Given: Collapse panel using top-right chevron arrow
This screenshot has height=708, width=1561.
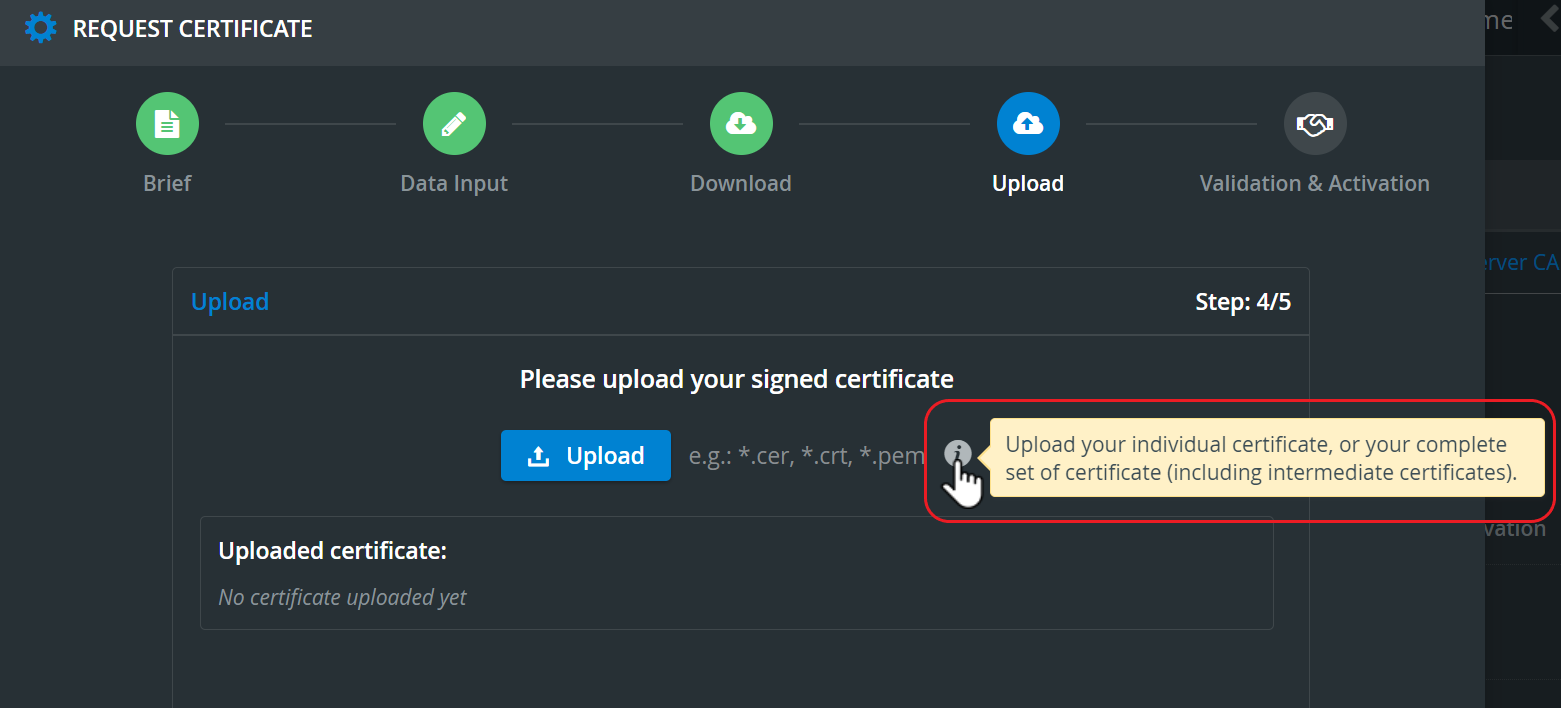Looking at the screenshot, I should pos(1549,20).
